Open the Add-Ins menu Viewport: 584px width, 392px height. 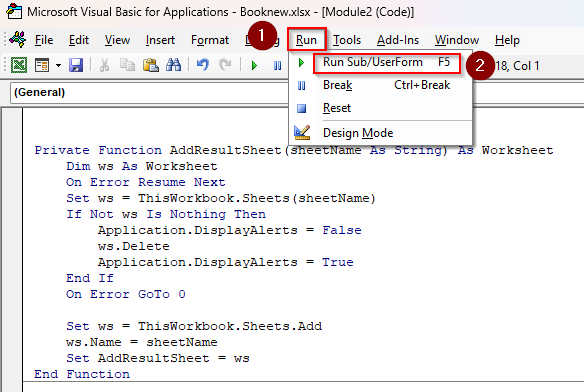(x=398, y=39)
